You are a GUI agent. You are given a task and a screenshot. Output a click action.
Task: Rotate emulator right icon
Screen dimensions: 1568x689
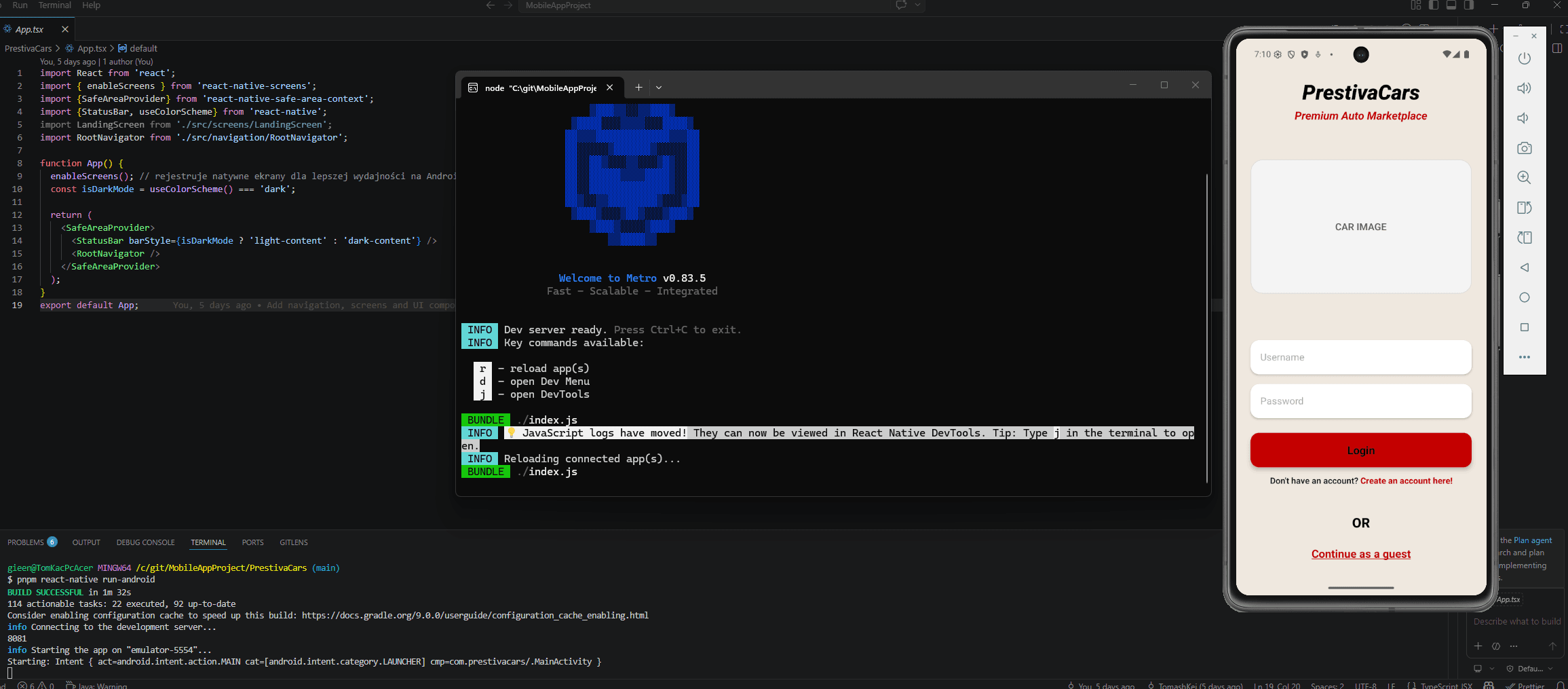(1524, 238)
